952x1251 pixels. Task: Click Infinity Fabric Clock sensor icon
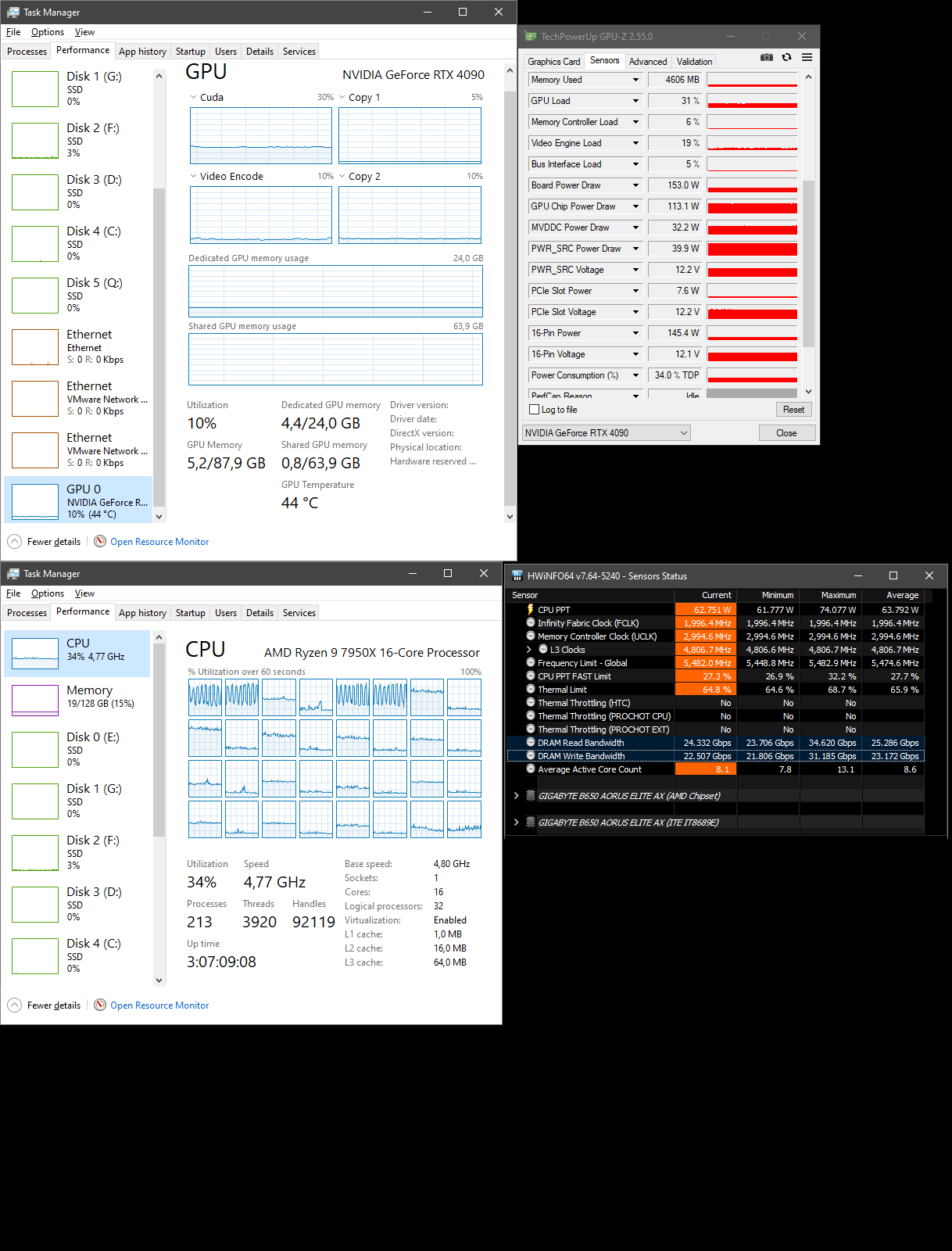pyautogui.click(x=531, y=623)
